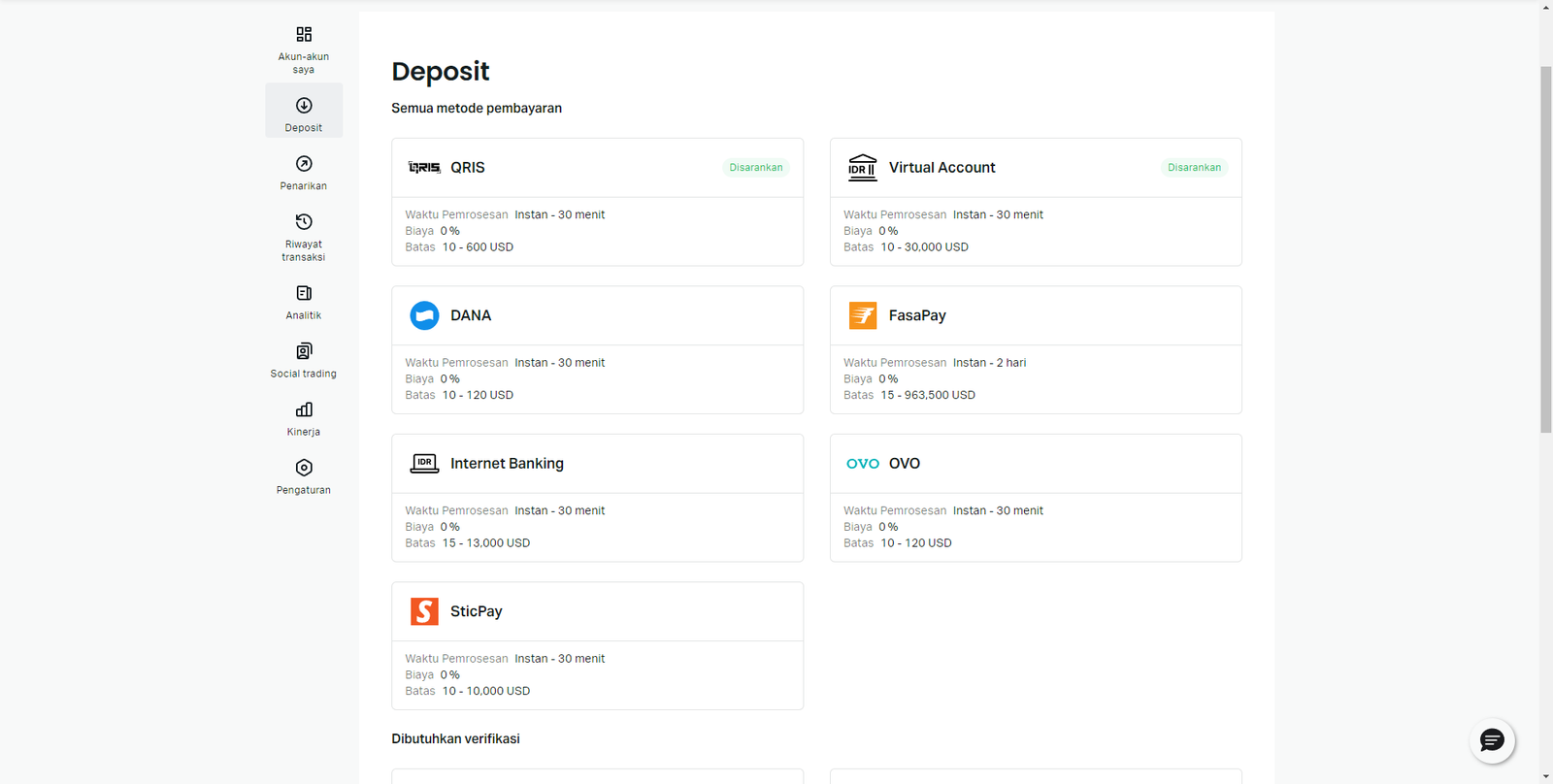Select the Deposit sidebar menu item
The height and width of the screenshot is (784, 1553).
[x=304, y=112]
